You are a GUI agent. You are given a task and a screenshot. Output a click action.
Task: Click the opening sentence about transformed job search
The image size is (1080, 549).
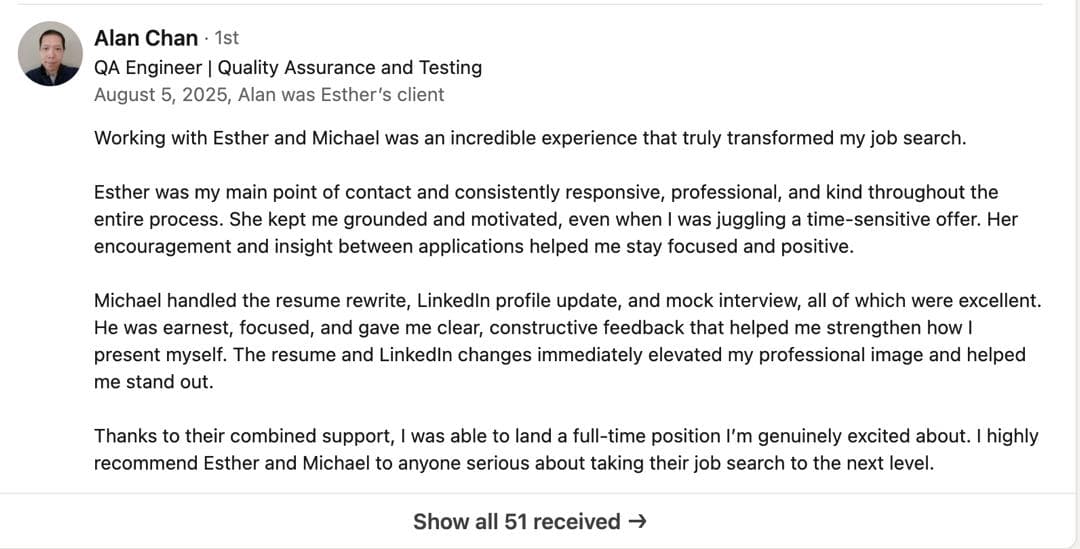(530, 138)
